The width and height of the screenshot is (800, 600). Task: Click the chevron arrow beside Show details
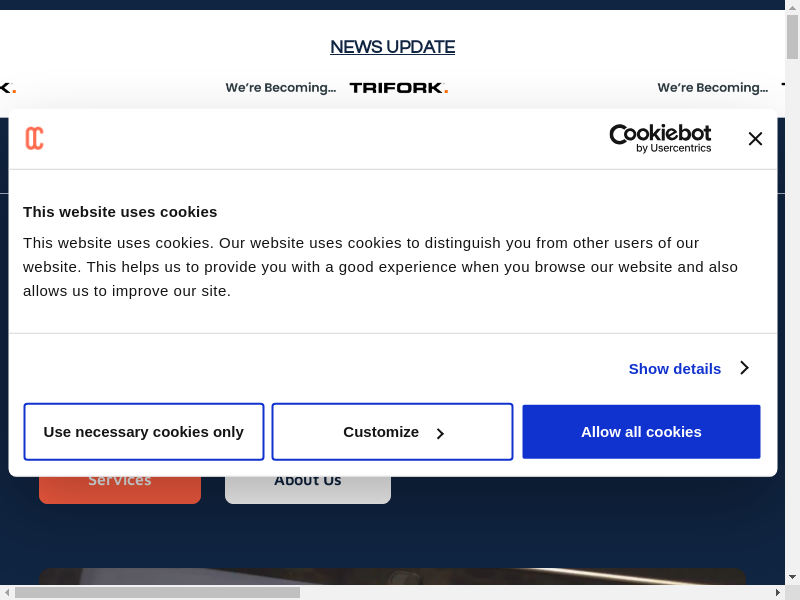744,368
